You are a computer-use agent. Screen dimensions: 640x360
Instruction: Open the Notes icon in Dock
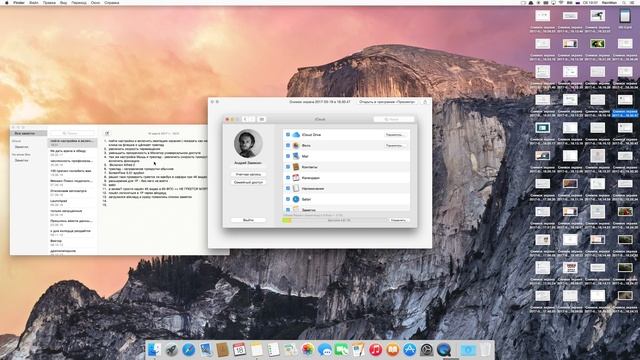pos(257,349)
